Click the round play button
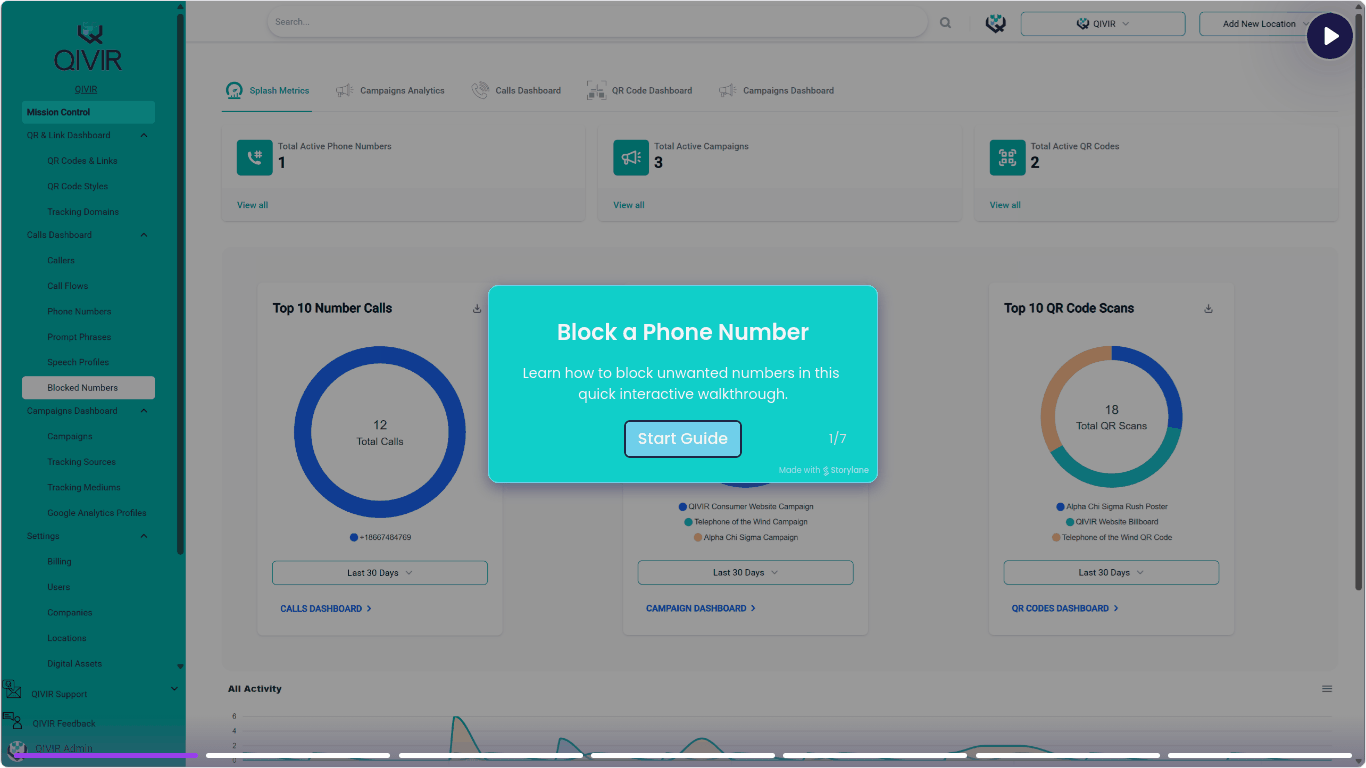 pos(1329,36)
